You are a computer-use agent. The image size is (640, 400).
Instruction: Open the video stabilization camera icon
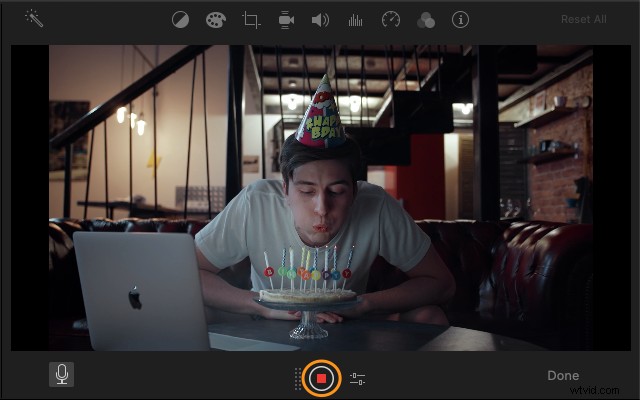tap(286, 20)
